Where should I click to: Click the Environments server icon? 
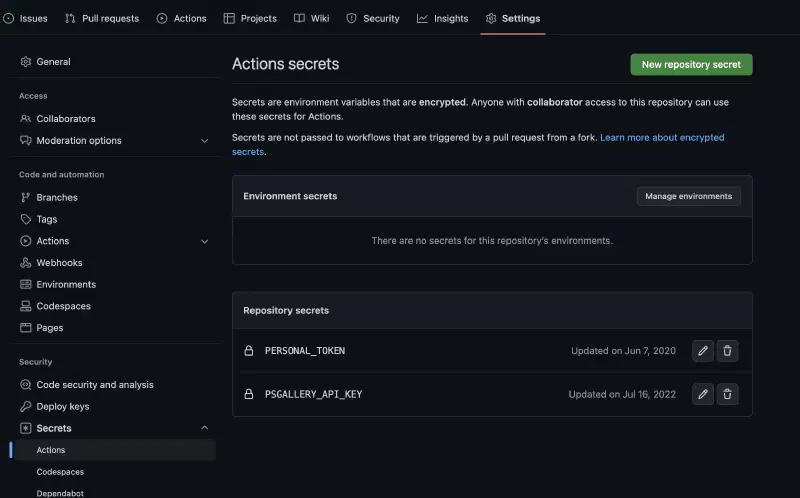(x=26, y=284)
